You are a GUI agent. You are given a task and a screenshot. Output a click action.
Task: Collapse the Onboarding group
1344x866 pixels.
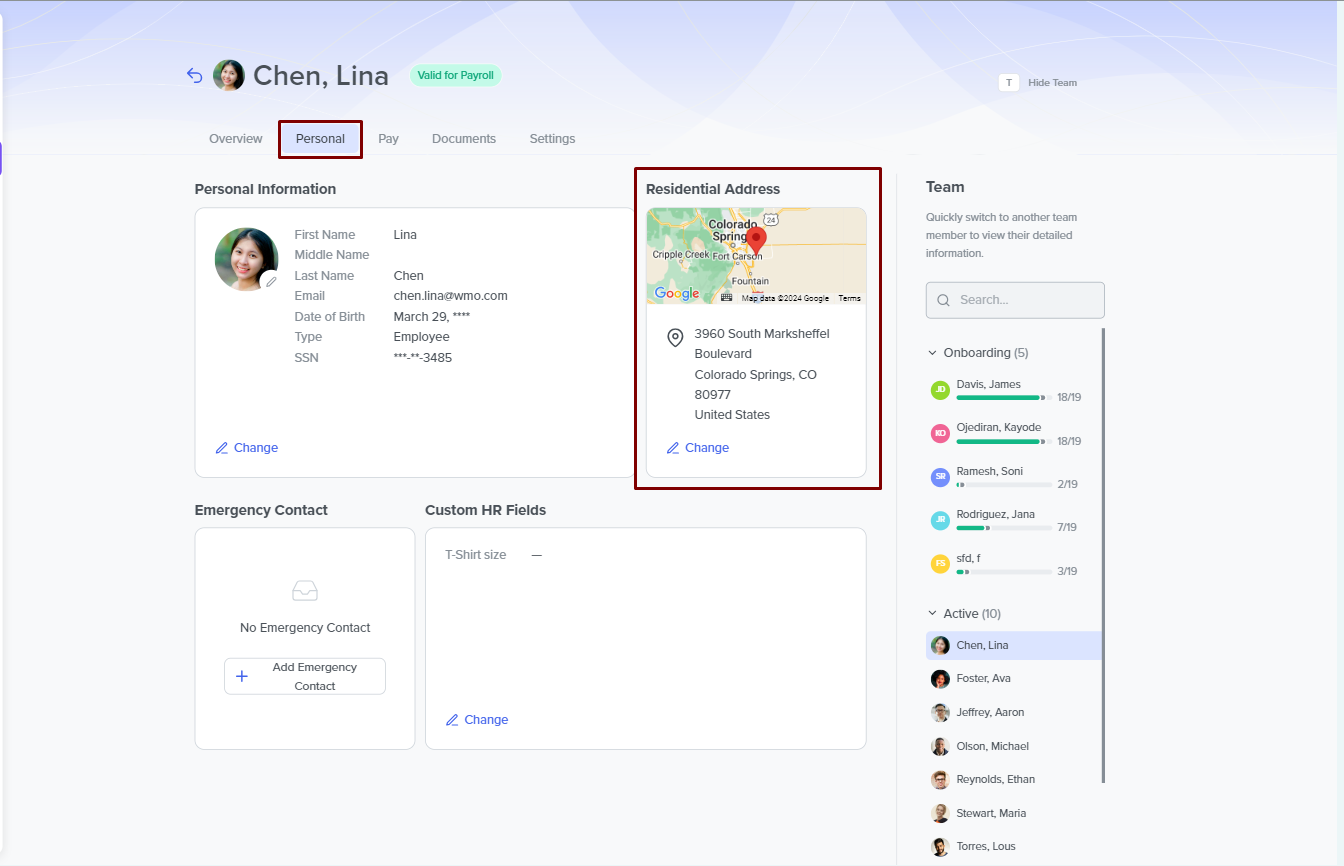(932, 353)
